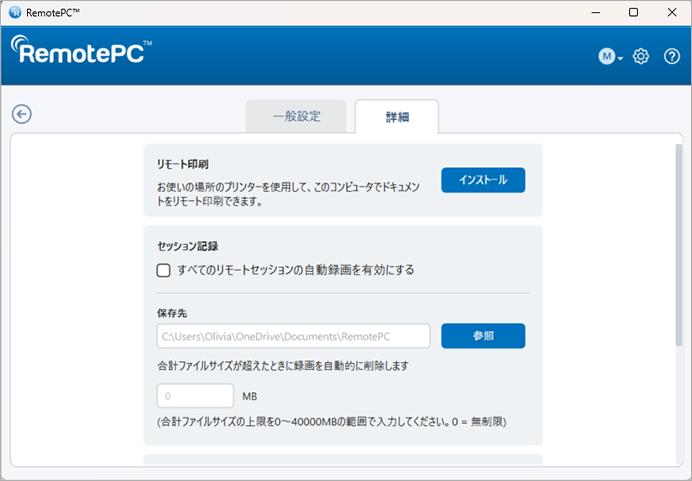This screenshot has width=692, height=481.
Task: Minimize the RemotePC window
Action: pyautogui.click(x=596, y=12)
